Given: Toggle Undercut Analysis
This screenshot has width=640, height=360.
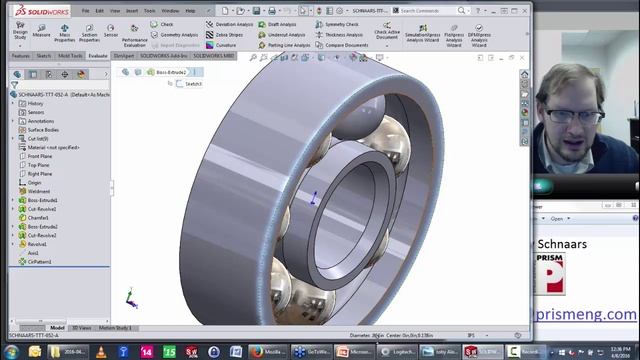Looking at the screenshot, I should [x=282, y=35].
